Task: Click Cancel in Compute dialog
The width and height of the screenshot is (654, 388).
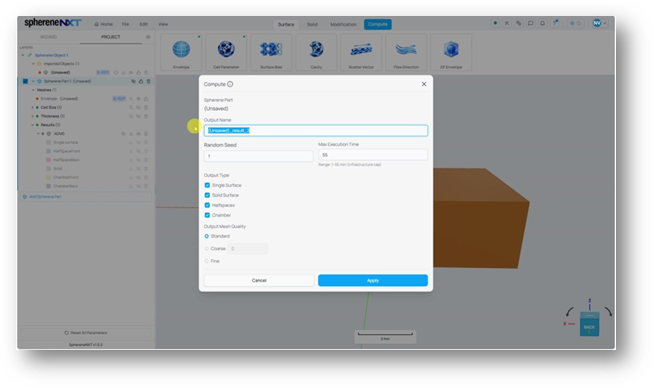Action: (x=259, y=280)
